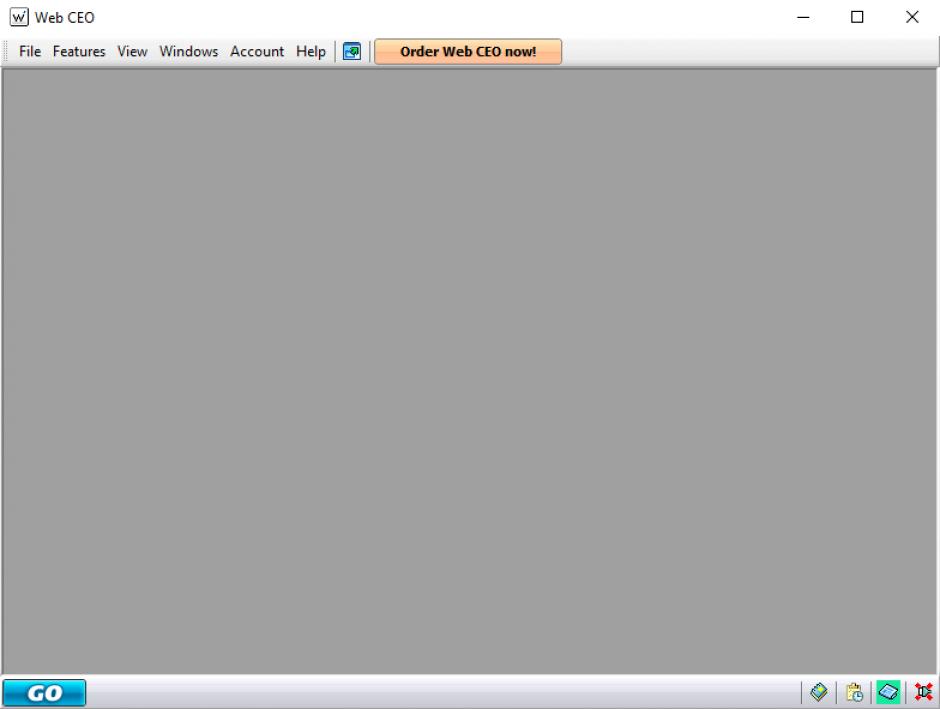Open the Account menu
Viewport: 940px width, 709px height.
click(257, 52)
